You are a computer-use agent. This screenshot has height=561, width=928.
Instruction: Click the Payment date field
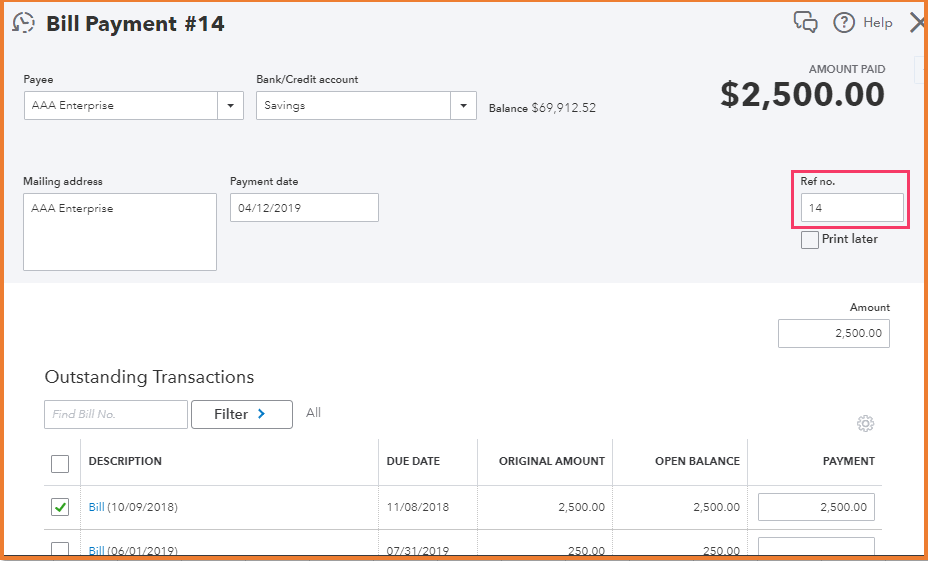pyautogui.click(x=304, y=208)
